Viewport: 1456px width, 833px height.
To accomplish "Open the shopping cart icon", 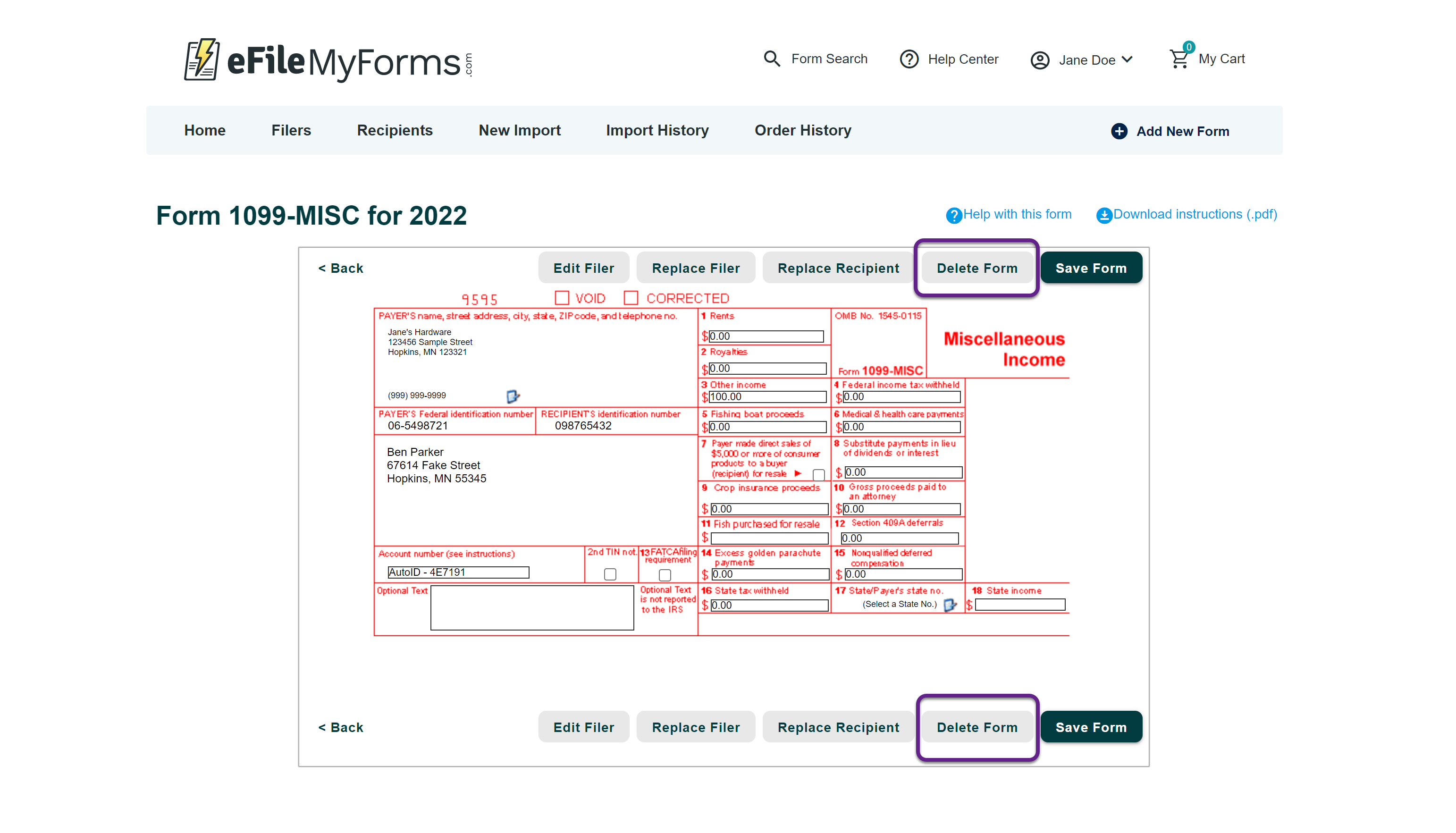I will (x=1179, y=59).
